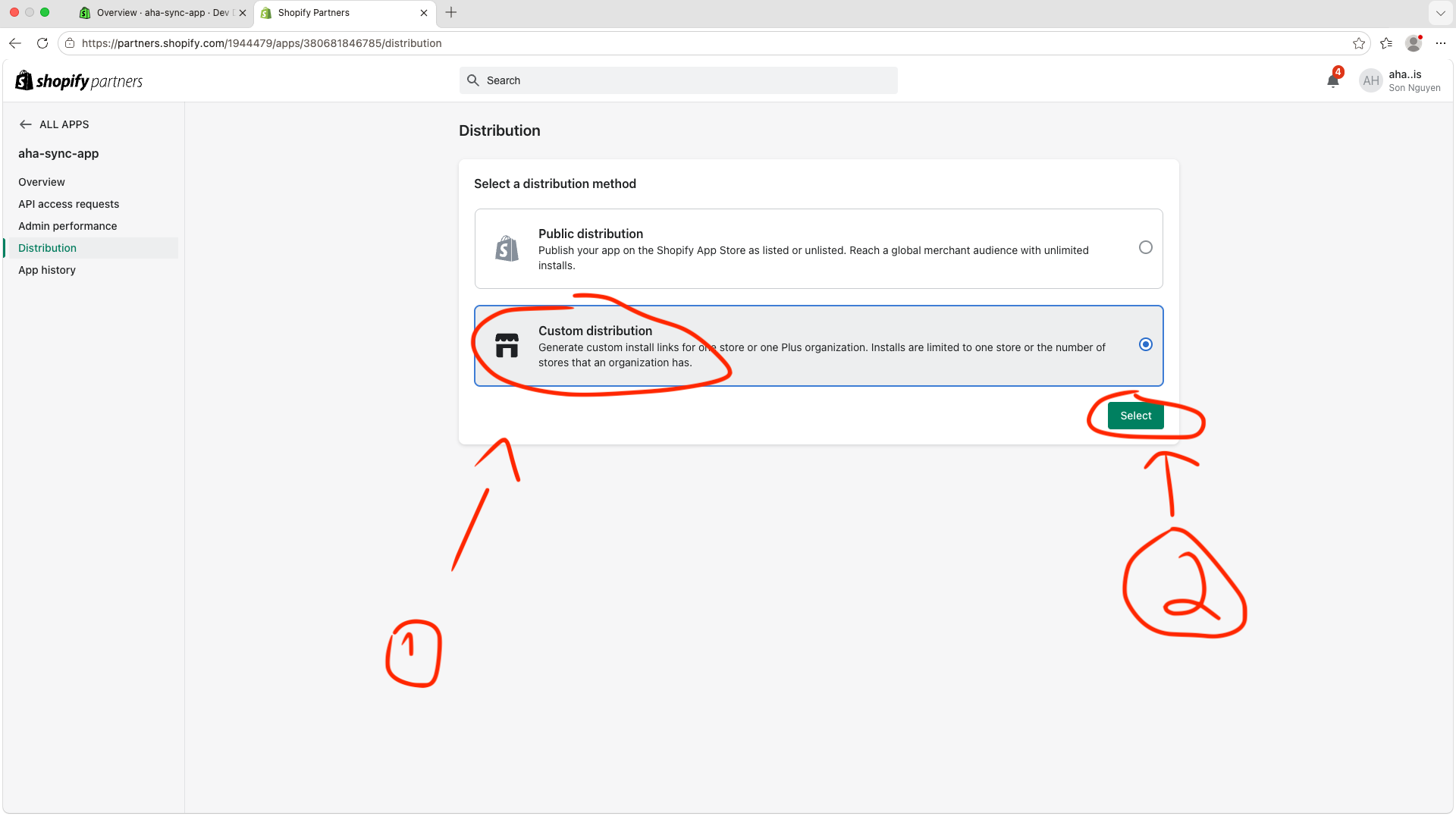Viewport: 1456px width, 816px height.
Task: Click the aha..is account name
Action: tap(1405, 74)
